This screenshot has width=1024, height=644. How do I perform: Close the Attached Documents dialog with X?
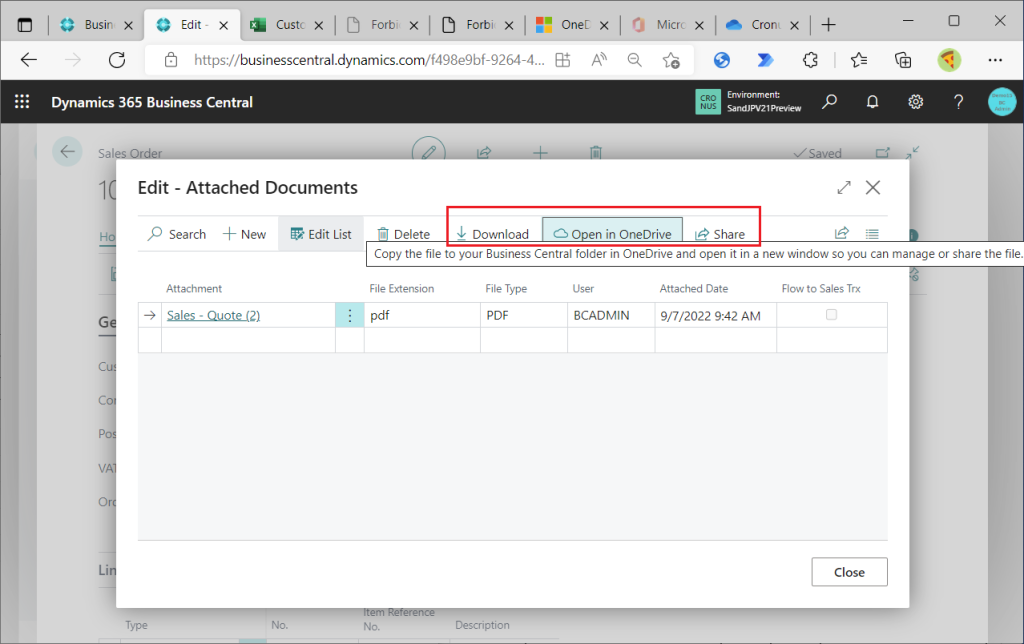[872, 187]
